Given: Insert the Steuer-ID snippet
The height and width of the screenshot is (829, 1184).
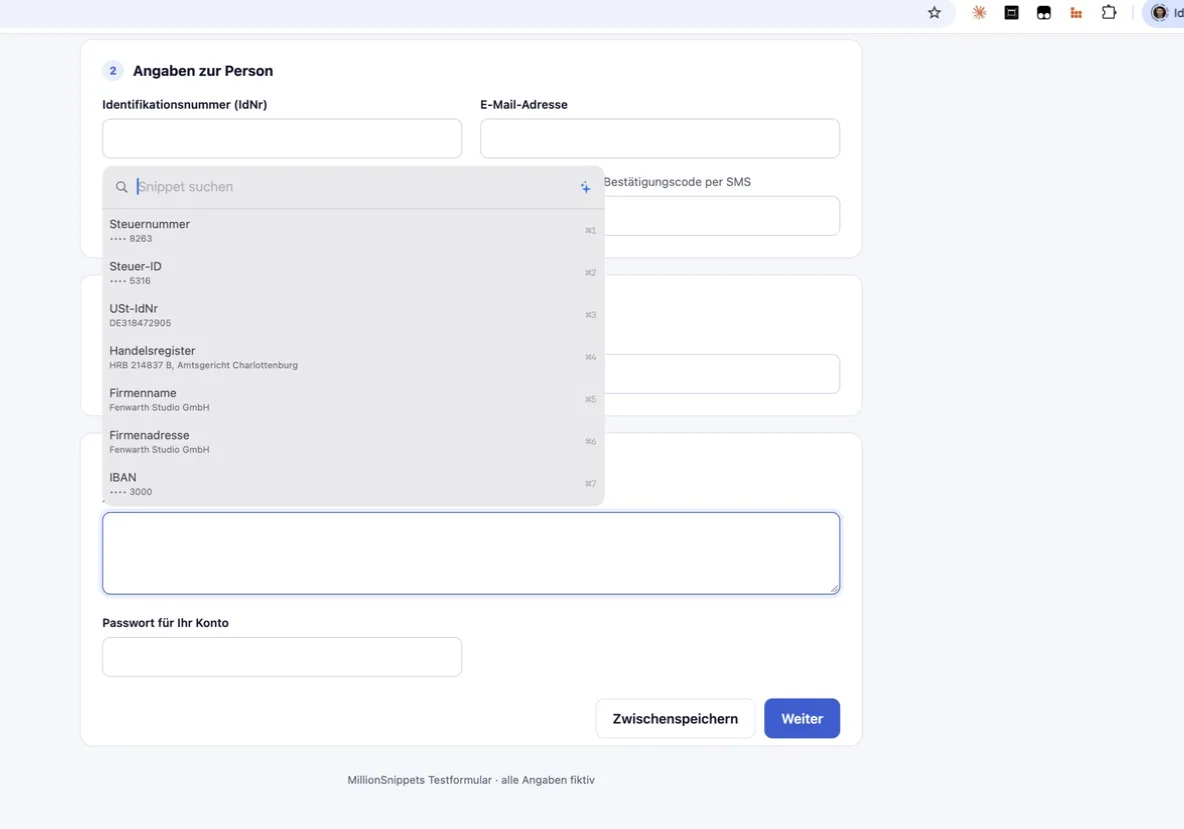Looking at the screenshot, I should coord(353,273).
